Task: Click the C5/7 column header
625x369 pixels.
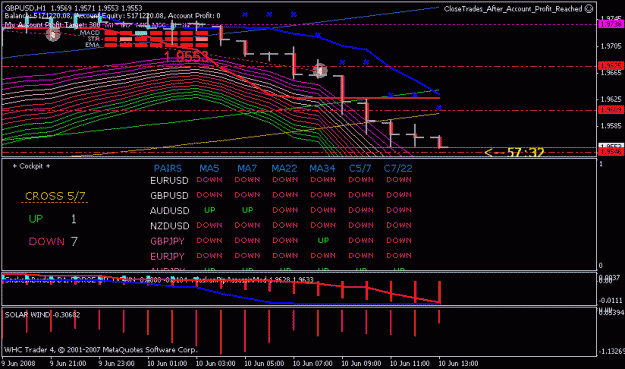Action: [x=360, y=169]
